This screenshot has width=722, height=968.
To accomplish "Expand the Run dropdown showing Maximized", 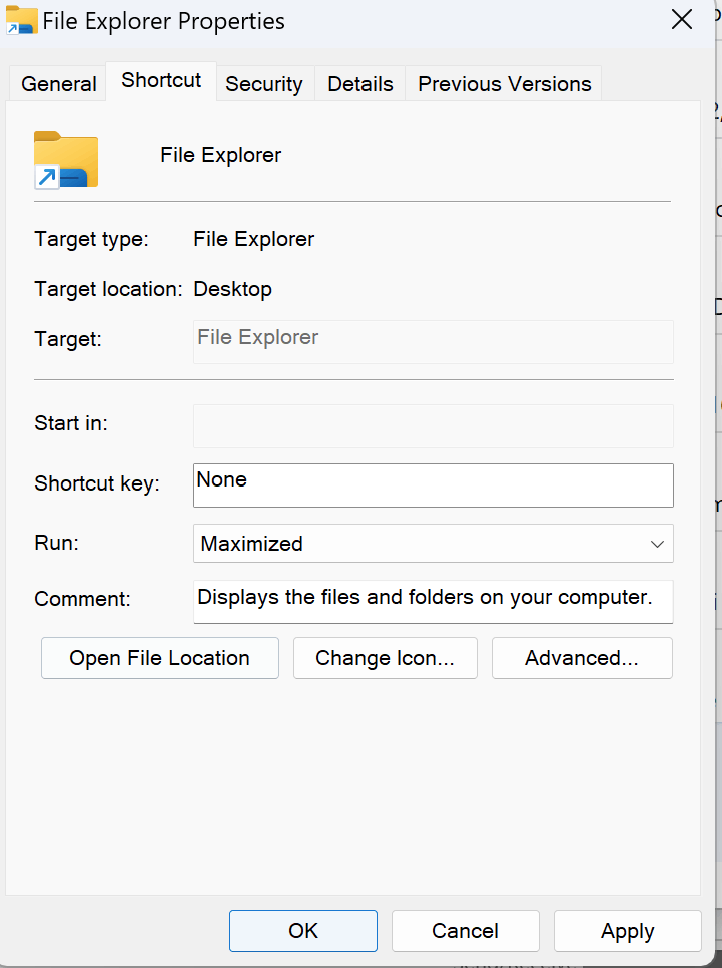I will tap(433, 543).
